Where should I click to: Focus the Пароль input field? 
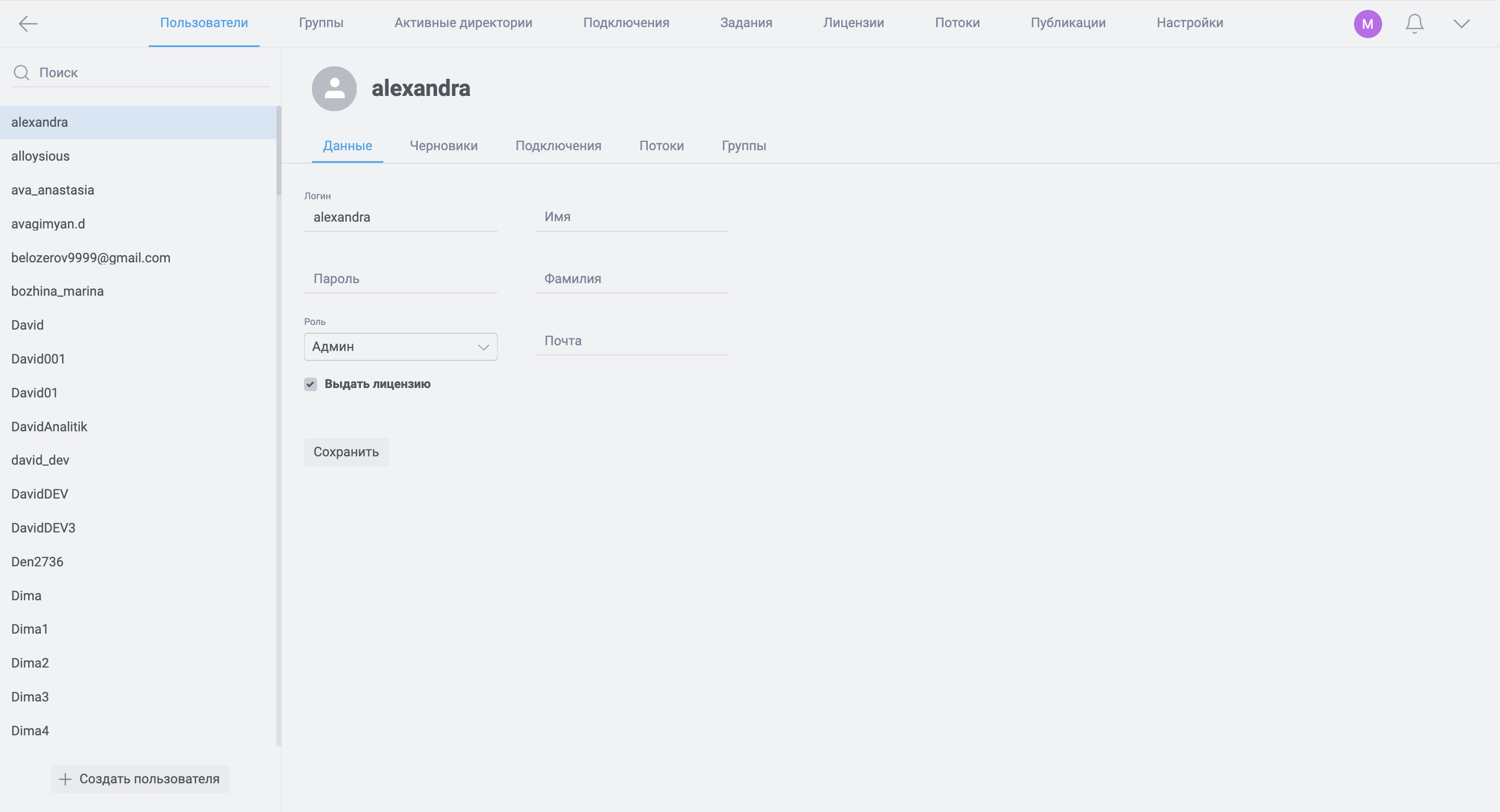(x=401, y=279)
